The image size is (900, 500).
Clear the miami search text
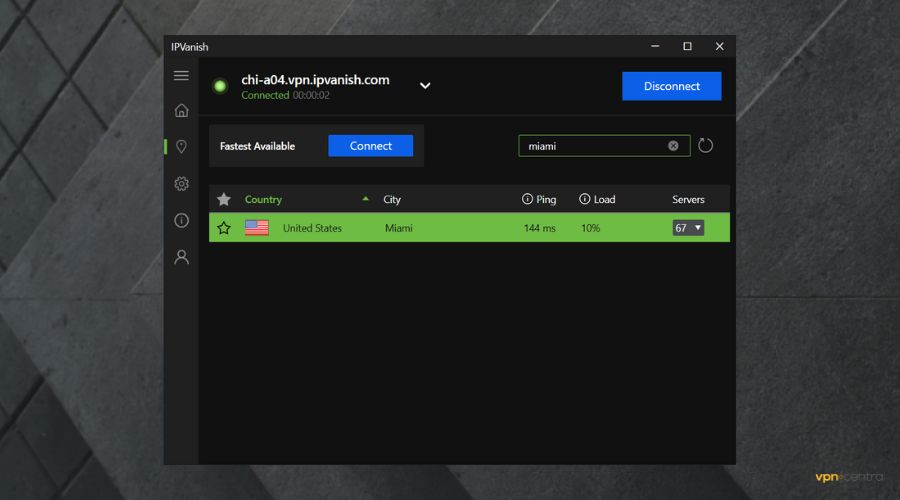[x=673, y=146]
